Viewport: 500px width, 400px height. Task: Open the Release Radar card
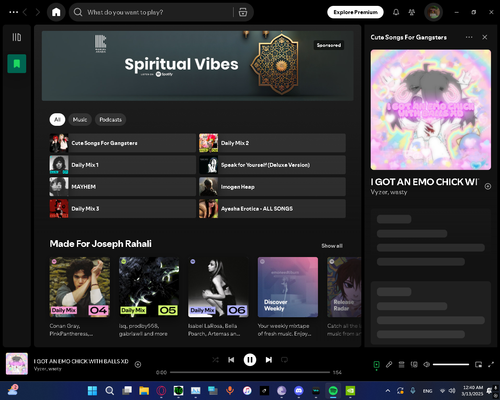344,297
